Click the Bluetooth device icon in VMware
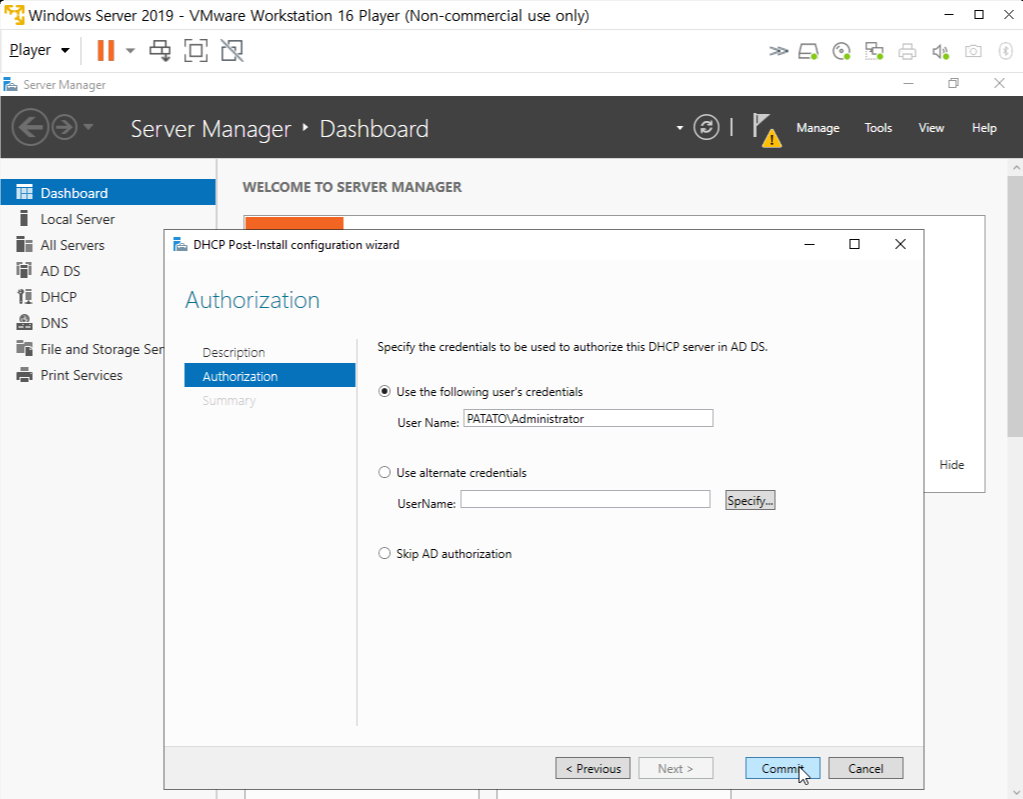1023x799 pixels. click(x=1005, y=51)
